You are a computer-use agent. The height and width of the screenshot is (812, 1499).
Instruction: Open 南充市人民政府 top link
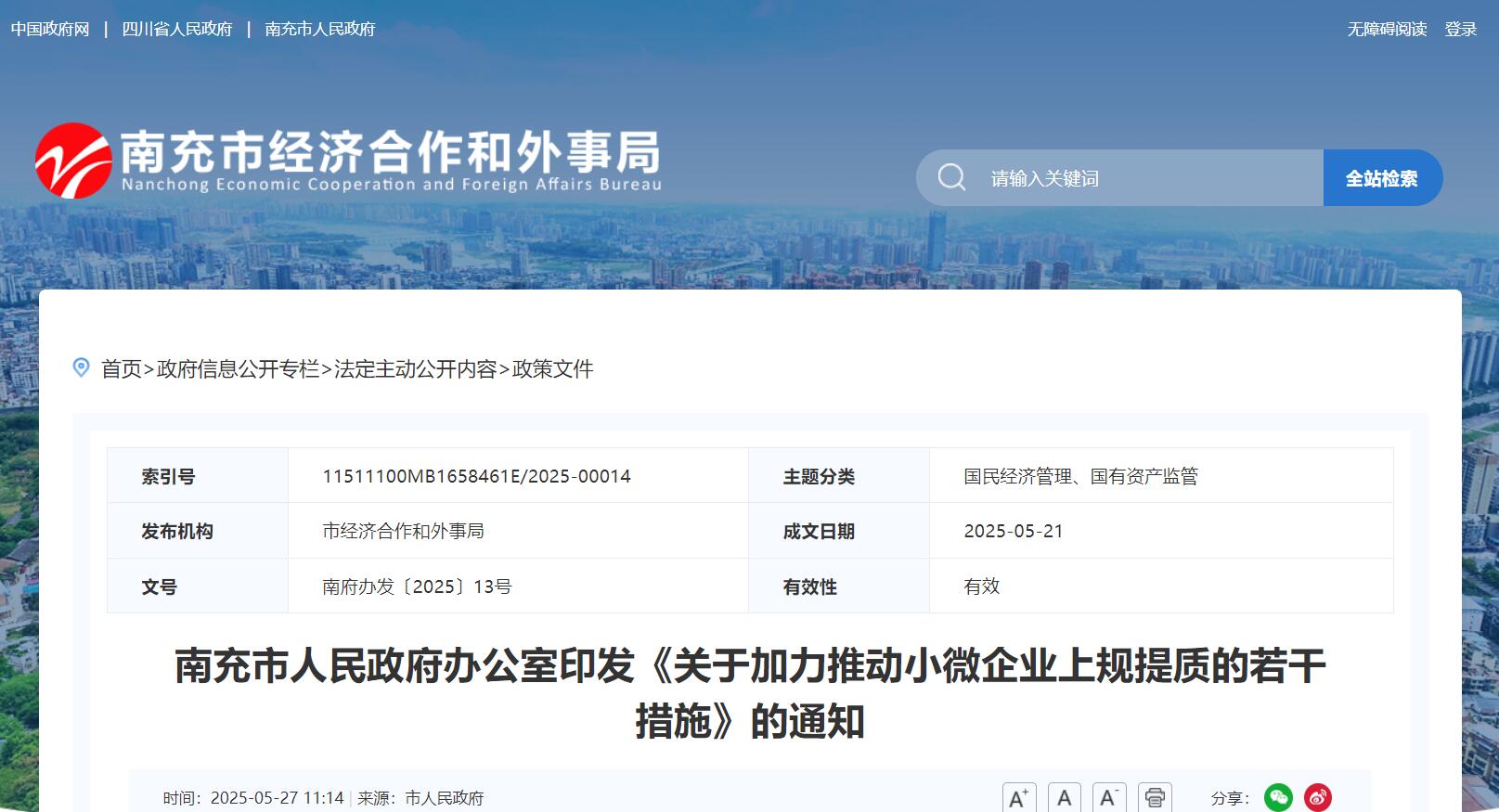pos(320,29)
